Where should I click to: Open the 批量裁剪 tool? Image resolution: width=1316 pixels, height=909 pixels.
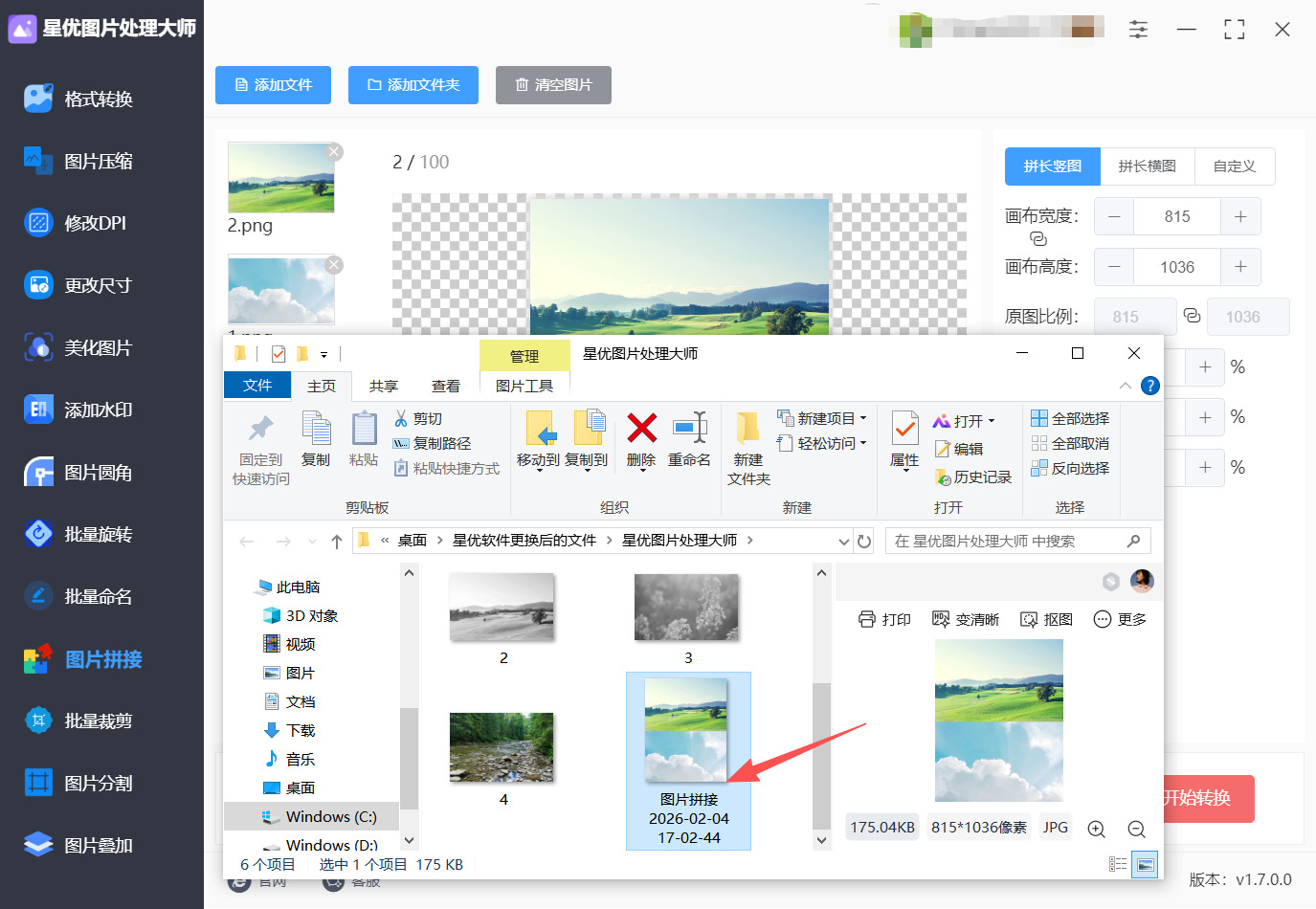tap(79, 721)
